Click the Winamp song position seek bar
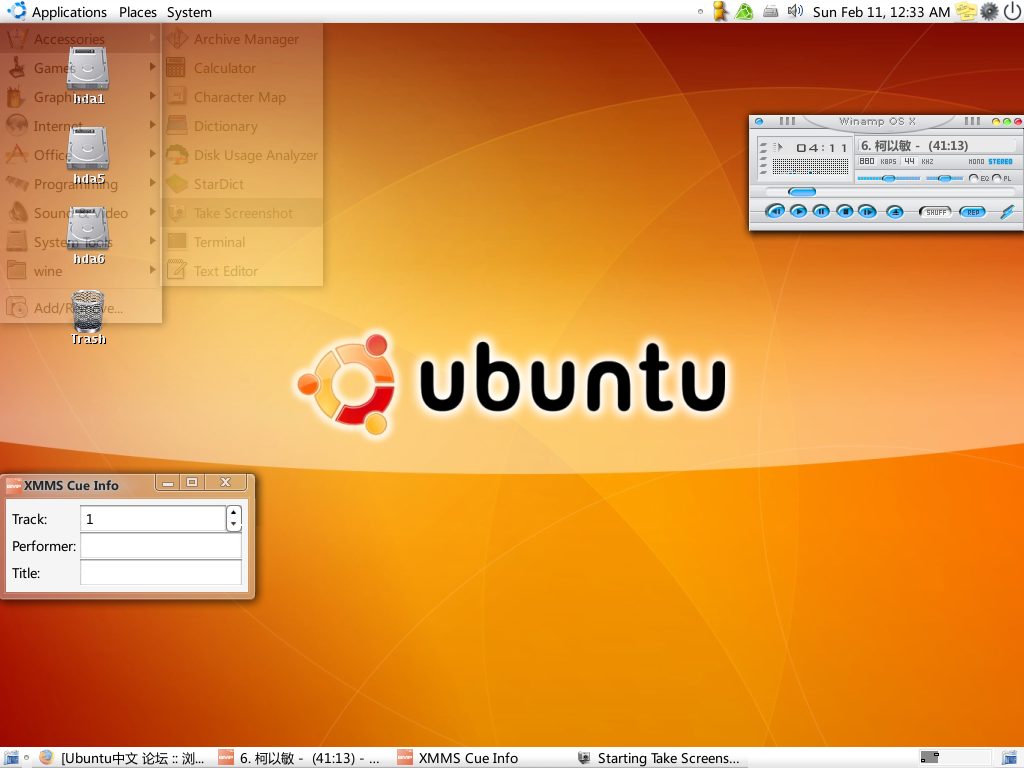This screenshot has height=768, width=1024. pos(888,192)
